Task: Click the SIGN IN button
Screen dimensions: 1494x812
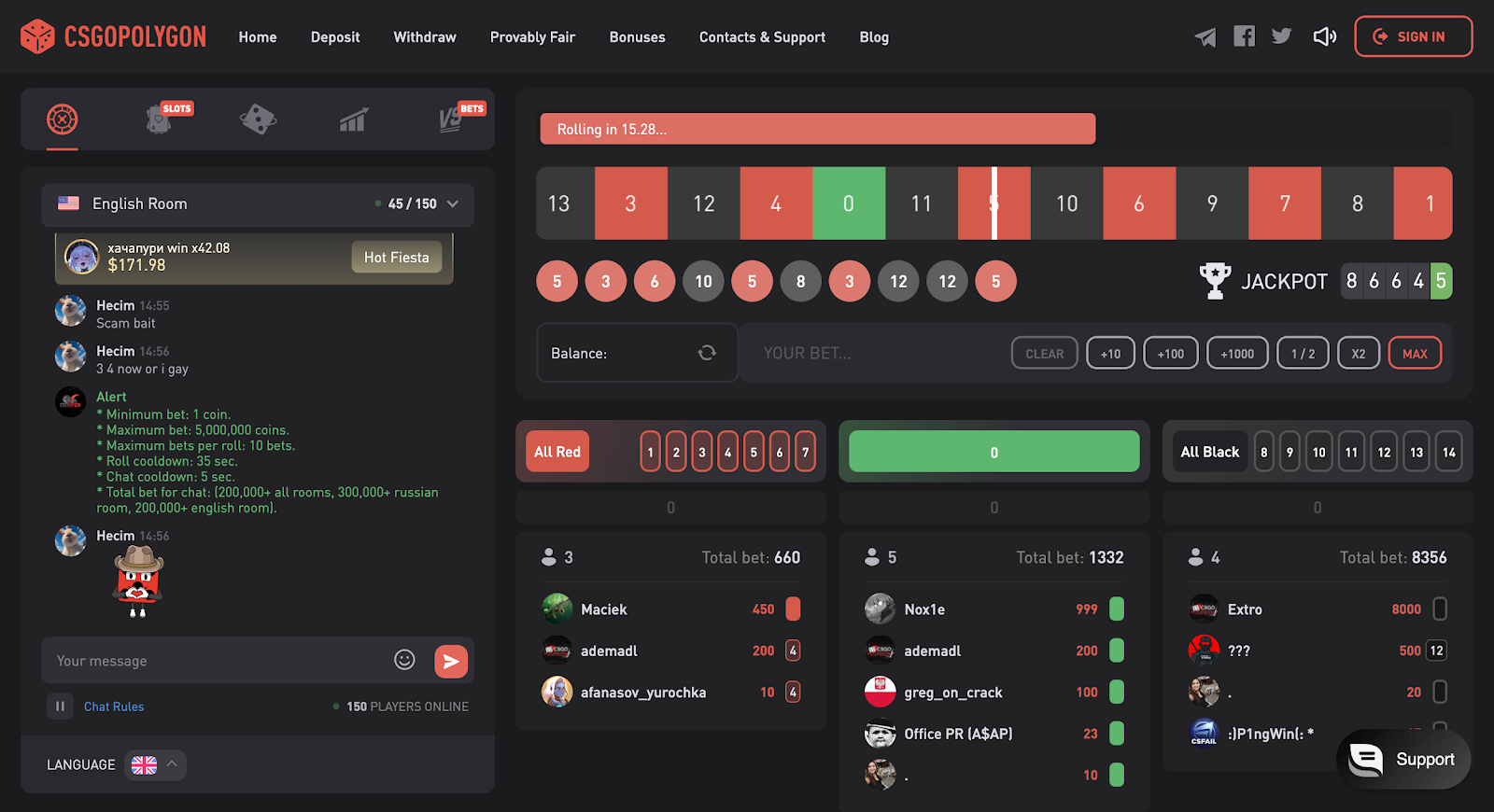Action: click(x=1413, y=36)
